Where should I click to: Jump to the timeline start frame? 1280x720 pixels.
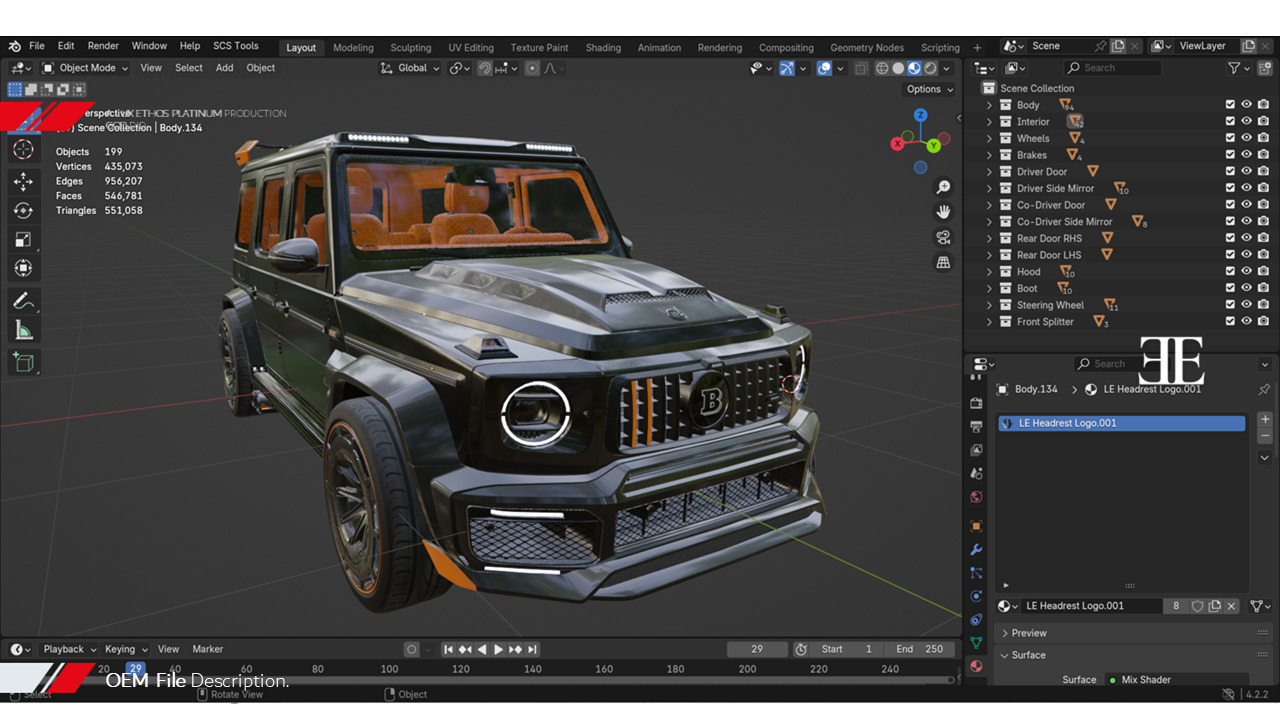click(449, 649)
